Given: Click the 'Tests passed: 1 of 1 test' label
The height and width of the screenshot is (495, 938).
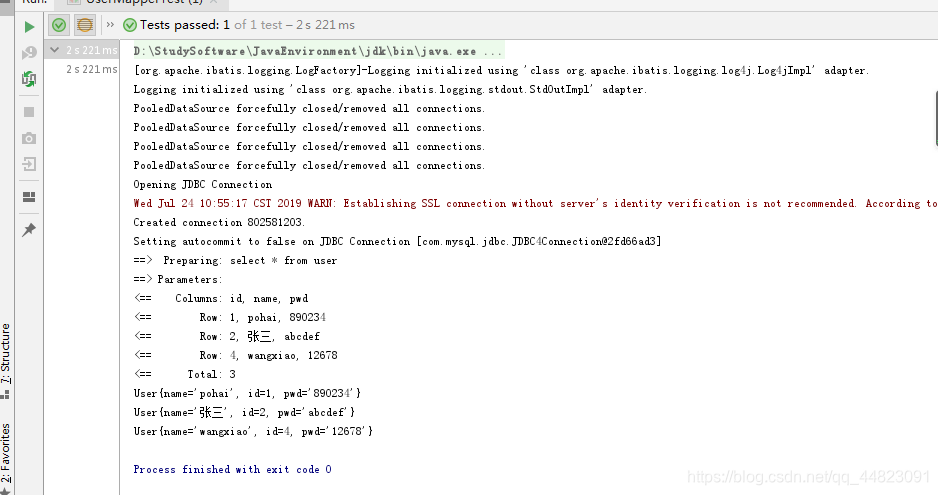Looking at the screenshot, I should click(x=247, y=25).
